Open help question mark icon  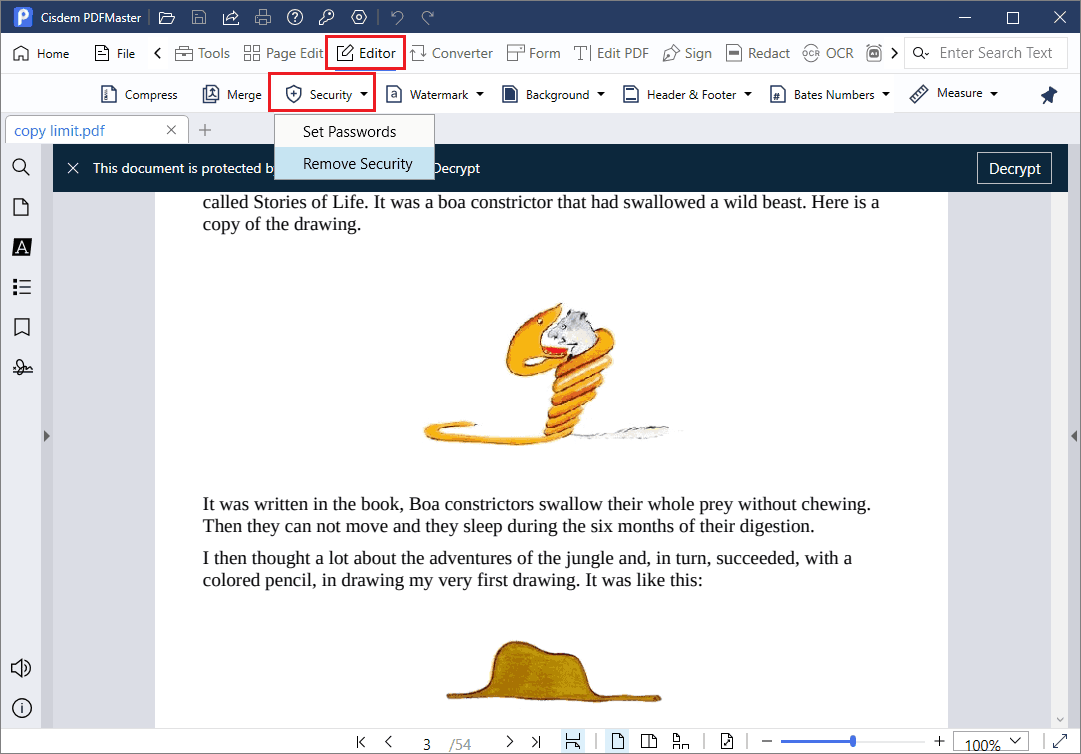point(295,17)
